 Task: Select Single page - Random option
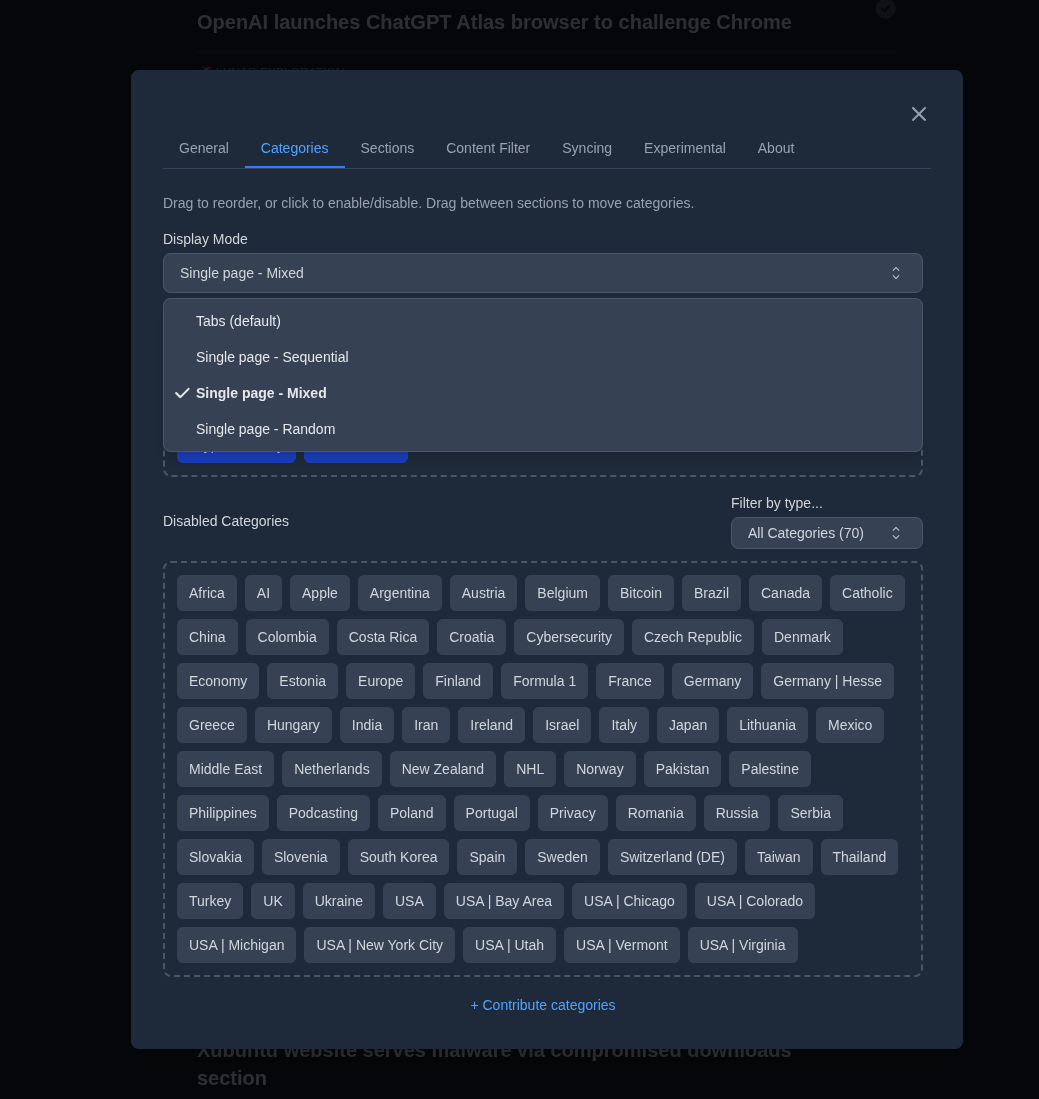coord(265,429)
